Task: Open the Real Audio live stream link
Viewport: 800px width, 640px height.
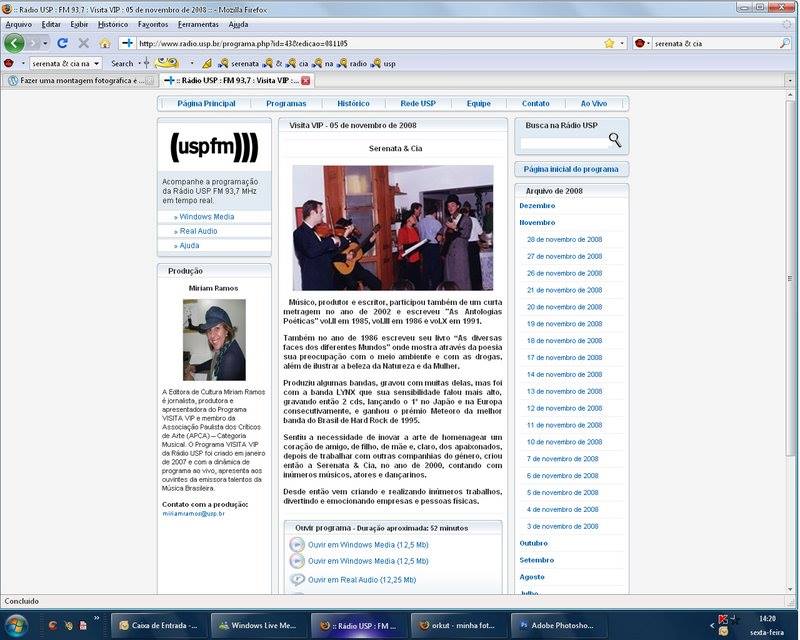Action: (x=198, y=231)
